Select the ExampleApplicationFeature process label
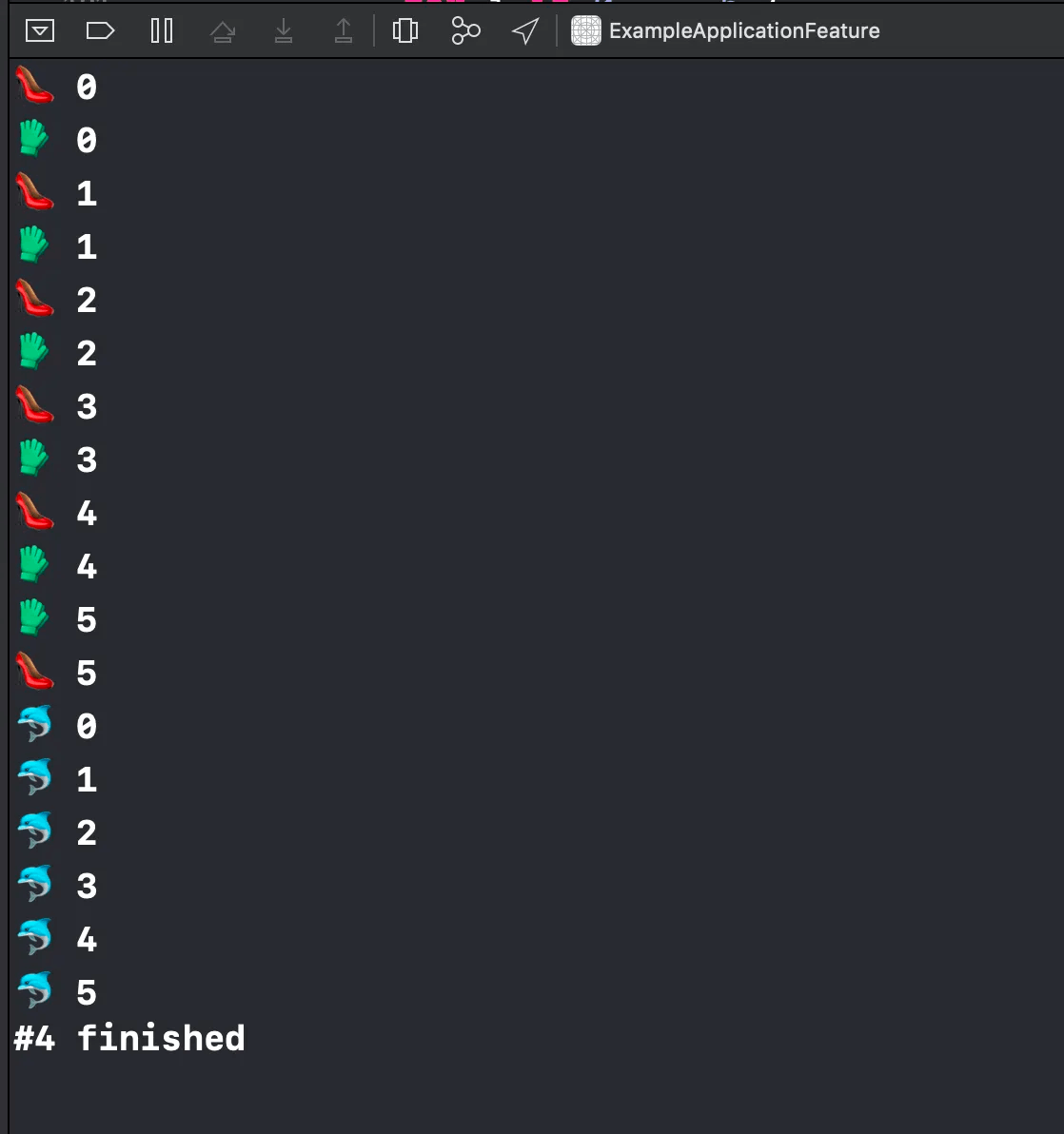Viewport: 1064px width, 1134px height. pos(744,31)
